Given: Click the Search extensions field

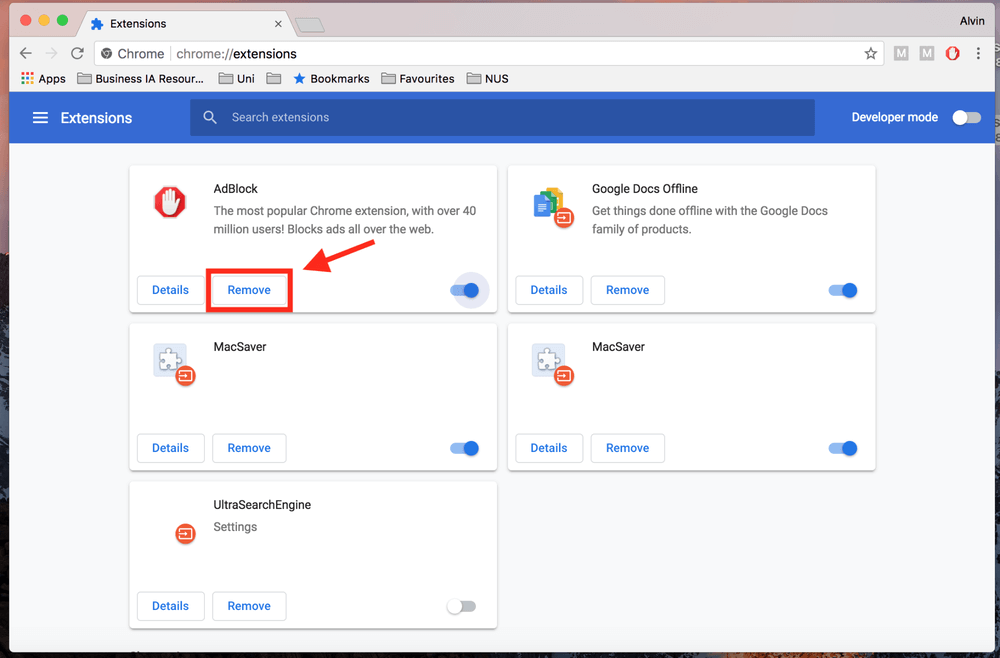Looking at the screenshot, I should click(500, 118).
